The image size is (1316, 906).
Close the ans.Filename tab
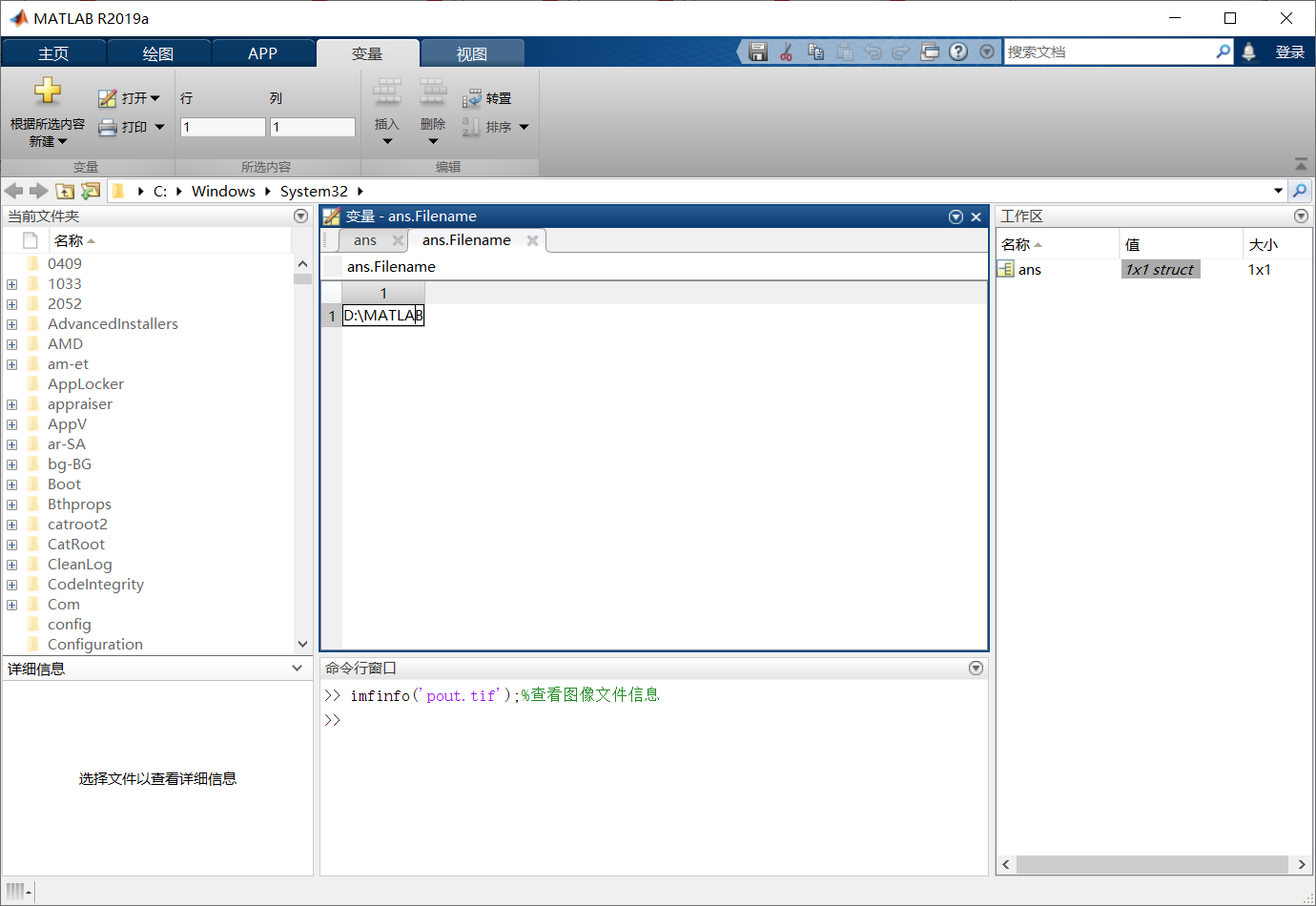coord(532,240)
